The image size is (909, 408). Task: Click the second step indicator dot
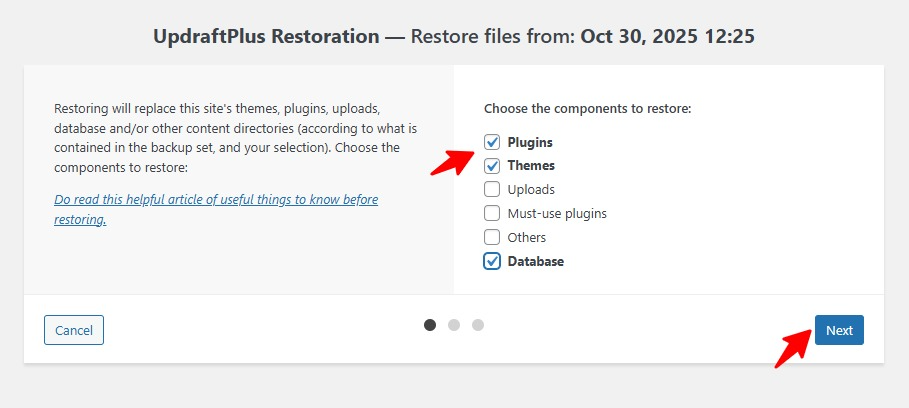click(x=454, y=325)
